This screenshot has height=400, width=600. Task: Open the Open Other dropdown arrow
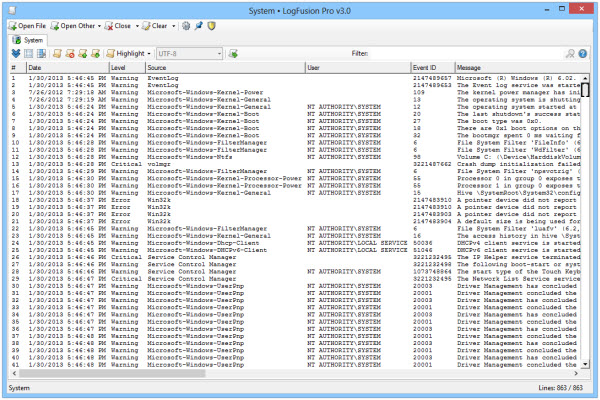point(99,24)
